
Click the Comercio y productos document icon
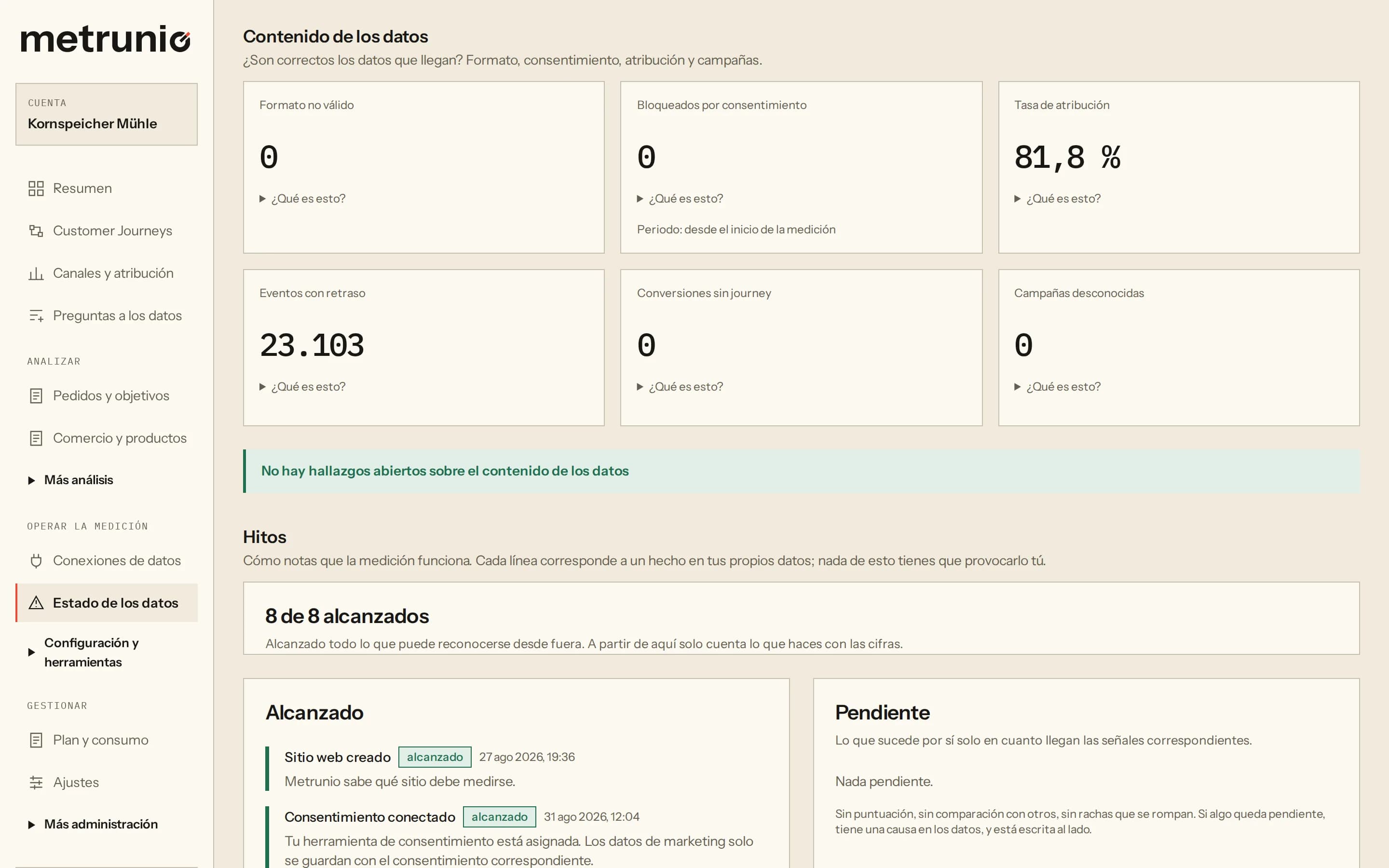[36, 438]
